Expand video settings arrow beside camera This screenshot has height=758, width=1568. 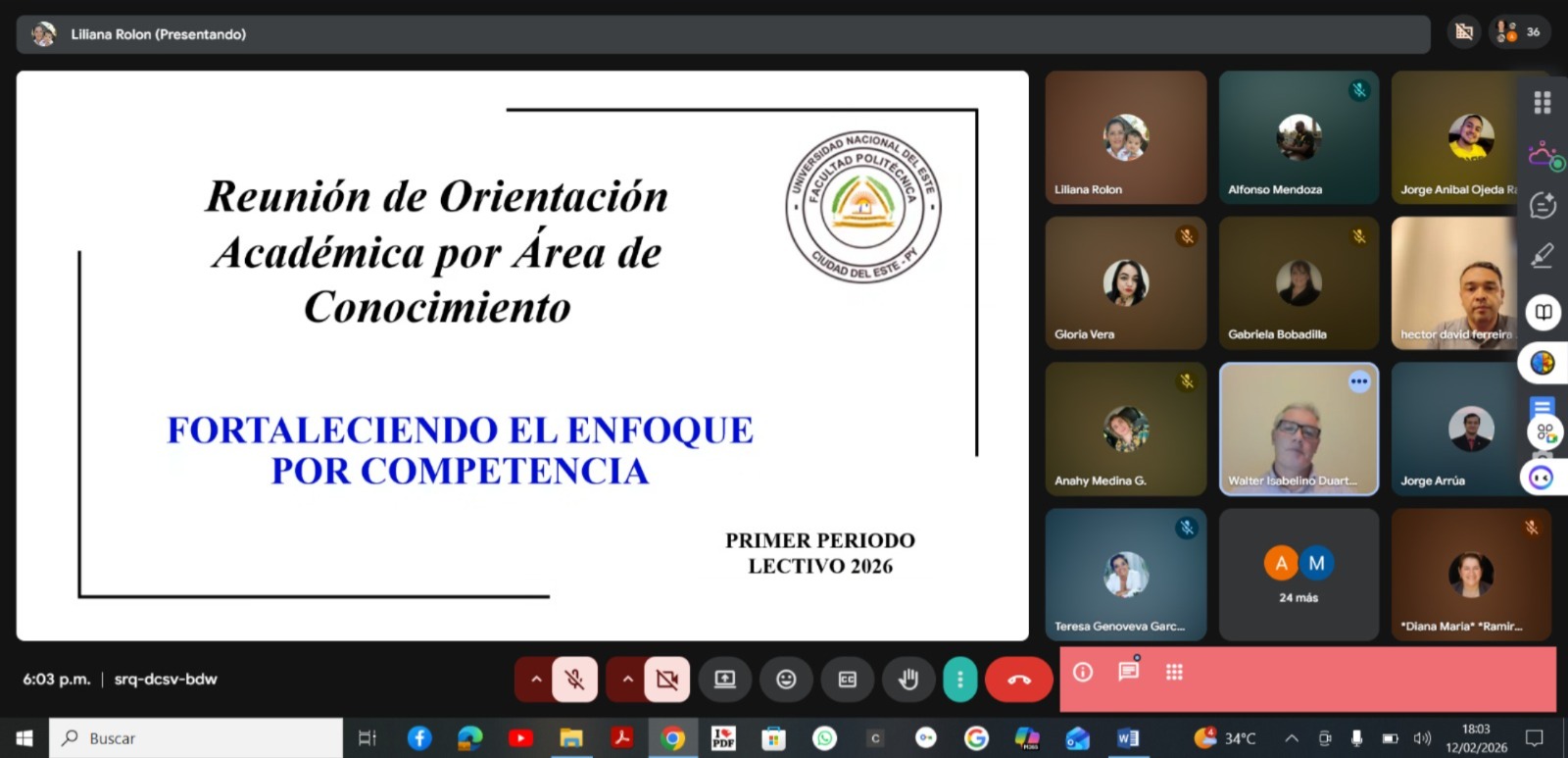[627, 680]
